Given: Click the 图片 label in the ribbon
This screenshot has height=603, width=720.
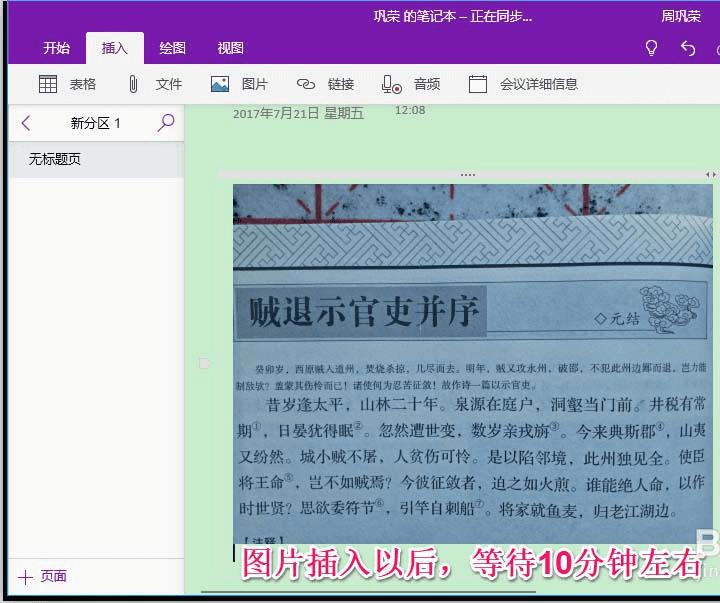Looking at the screenshot, I should tap(254, 84).
